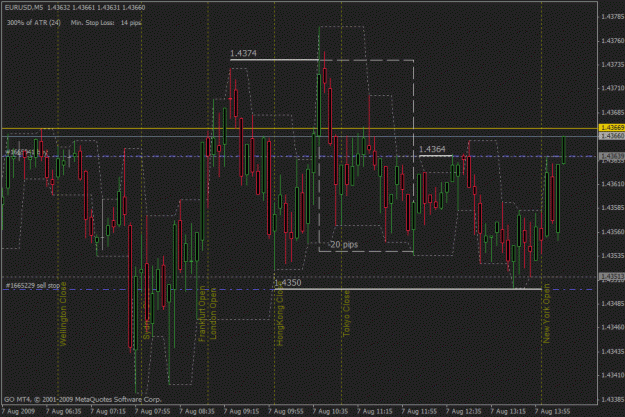Click the Tokyo Close session label
The image size is (625, 417).
[x=346, y=313]
